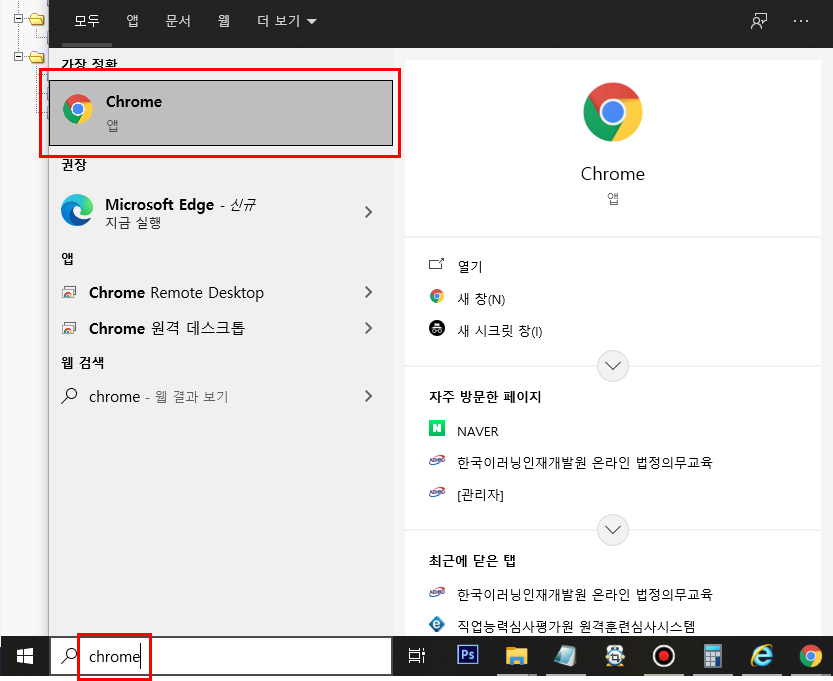Image resolution: width=833 pixels, height=681 pixels.
Task: Open the NAVER frequently visited page
Action: click(478, 431)
